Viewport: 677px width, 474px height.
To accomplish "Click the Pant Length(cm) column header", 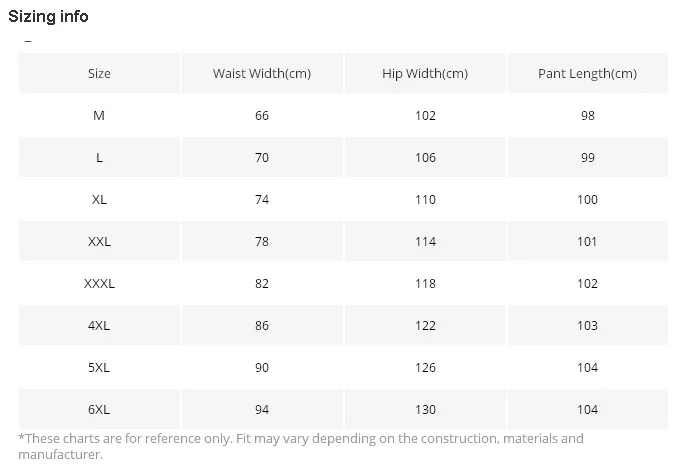I will [x=588, y=73].
